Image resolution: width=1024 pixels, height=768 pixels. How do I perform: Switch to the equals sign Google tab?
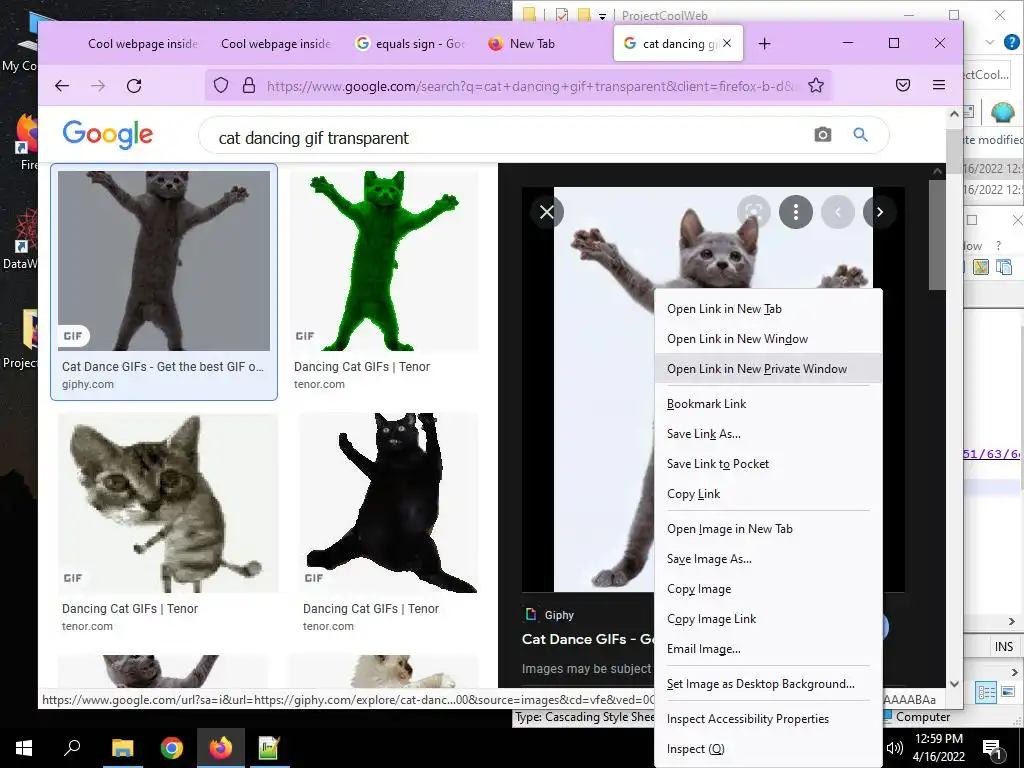tap(411, 44)
